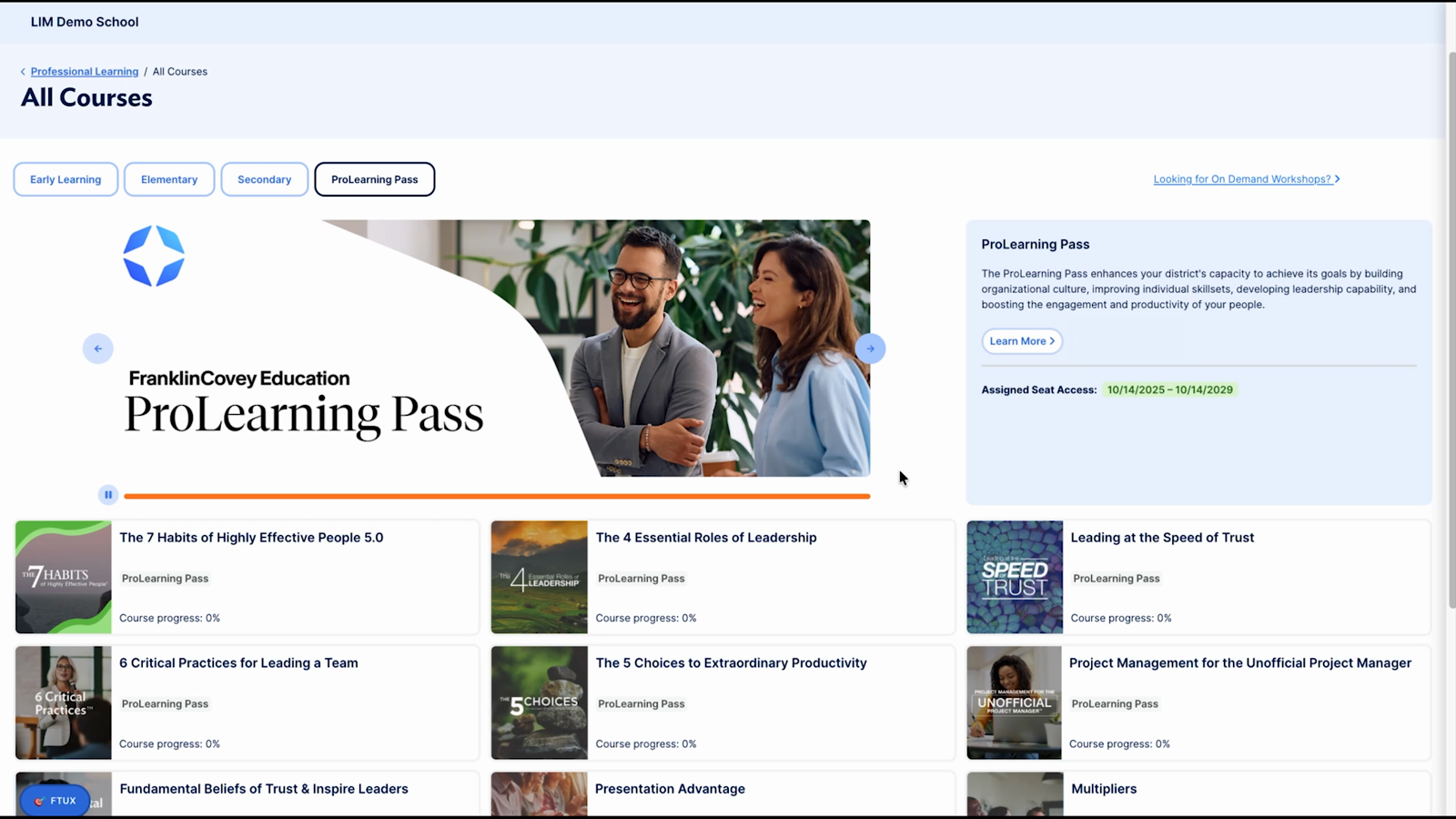This screenshot has height=819, width=1456.
Task: Open The 7 Habits of Highly Effective People 5.0 title
Action: pyautogui.click(x=251, y=538)
